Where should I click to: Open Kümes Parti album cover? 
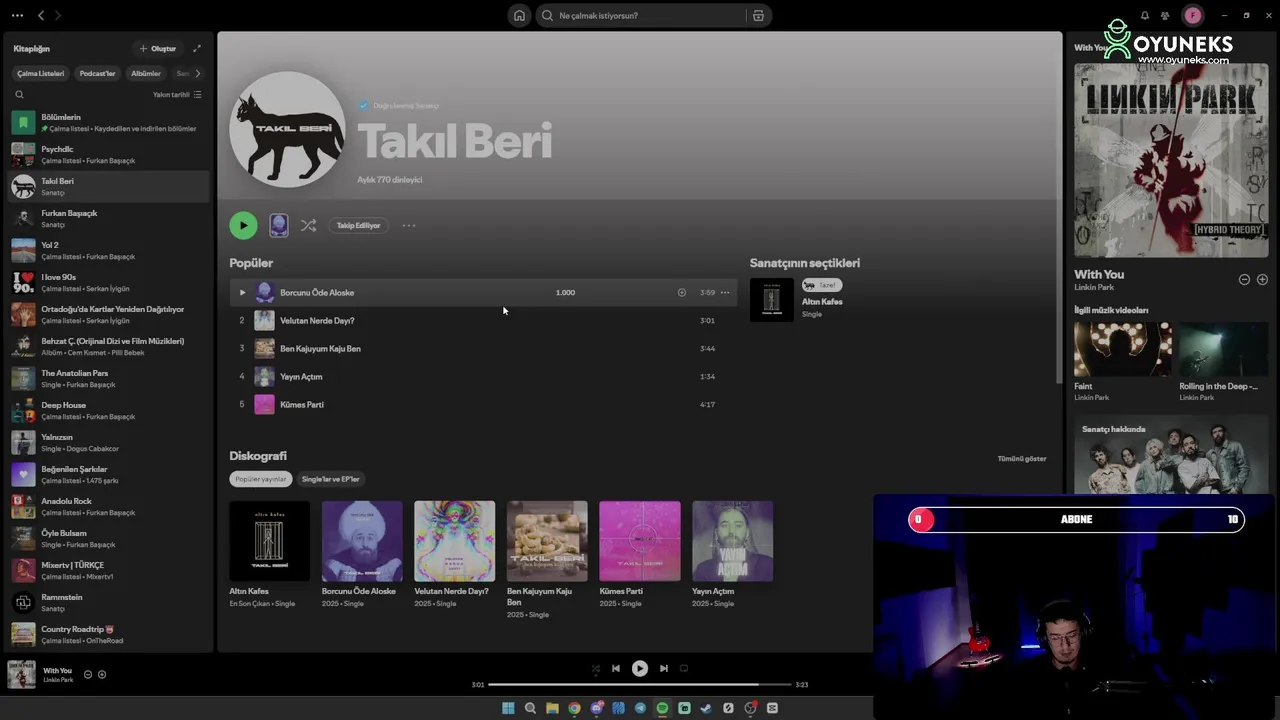point(640,541)
